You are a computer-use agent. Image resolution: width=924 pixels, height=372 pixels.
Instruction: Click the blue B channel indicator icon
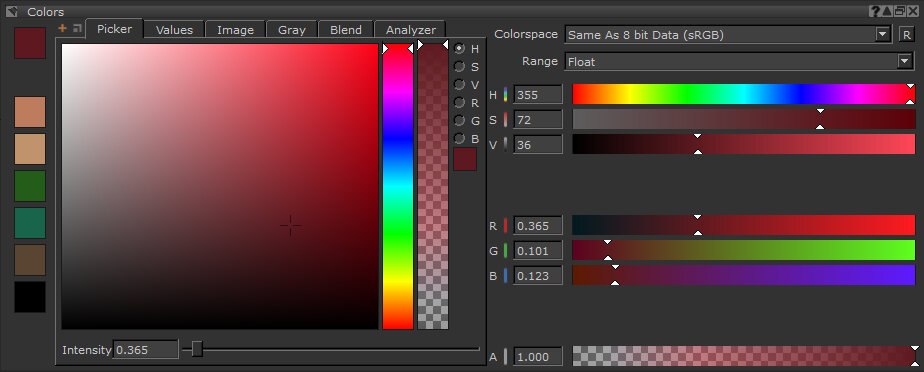click(x=506, y=275)
